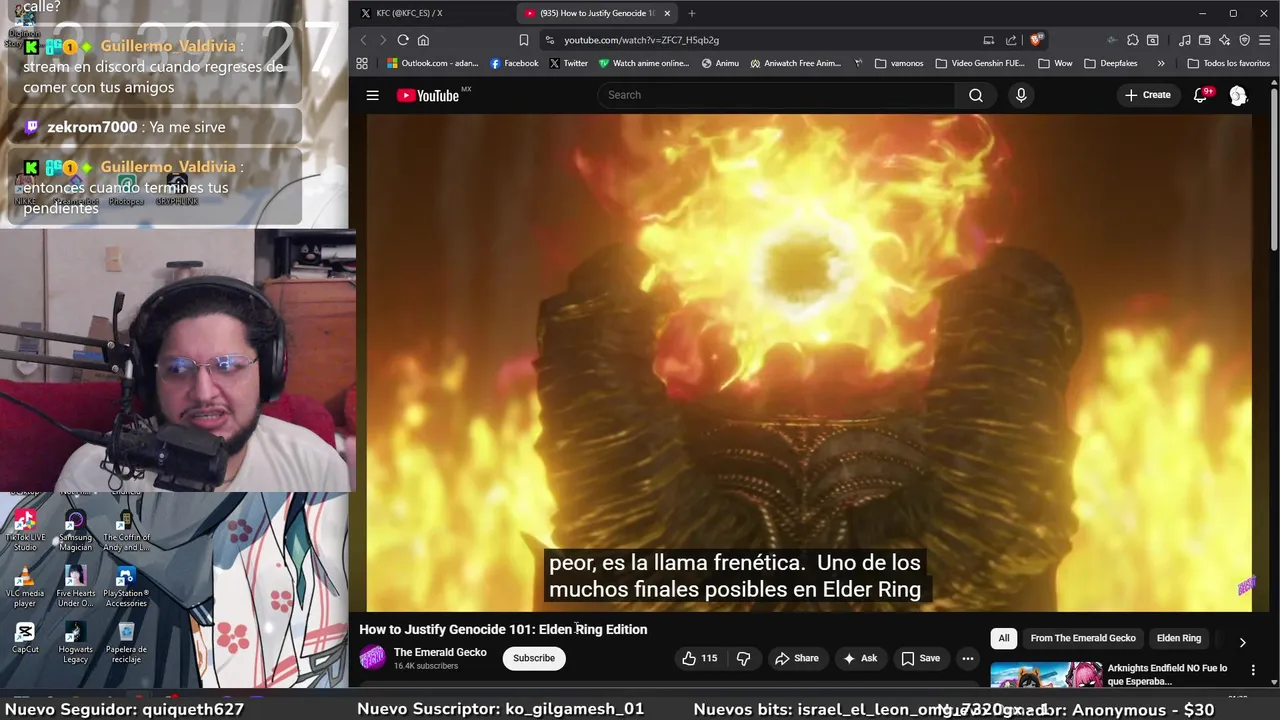The width and height of the screenshot is (1280, 720).
Task: Show next recommendation chips arrow
Action: coord(1242,642)
